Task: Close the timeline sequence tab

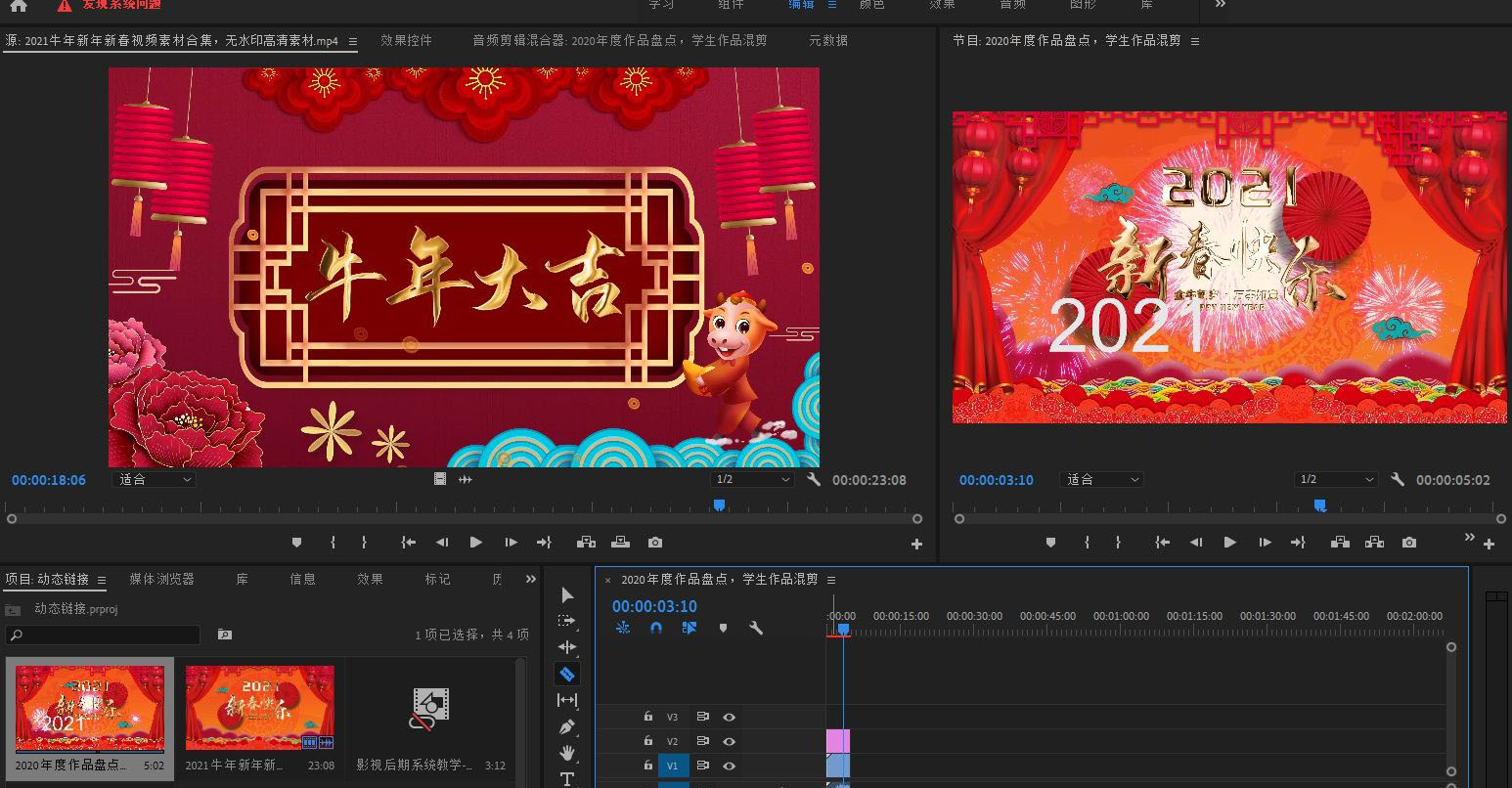Action: point(607,581)
